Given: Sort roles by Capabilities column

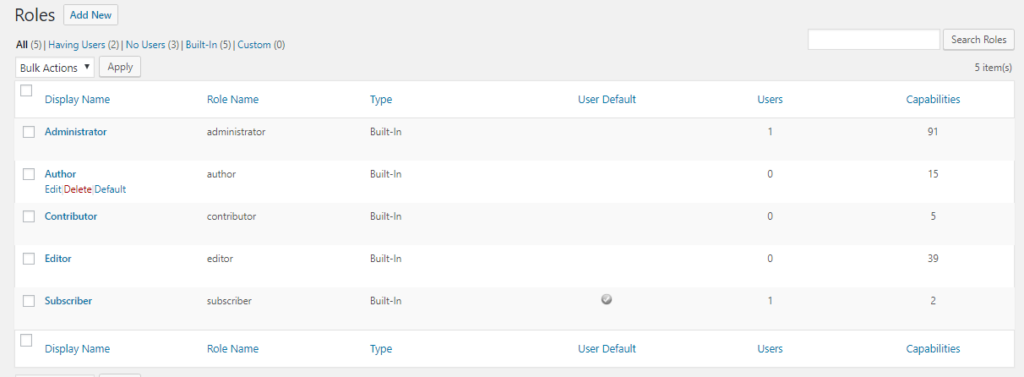Looking at the screenshot, I should pos(933,99).
